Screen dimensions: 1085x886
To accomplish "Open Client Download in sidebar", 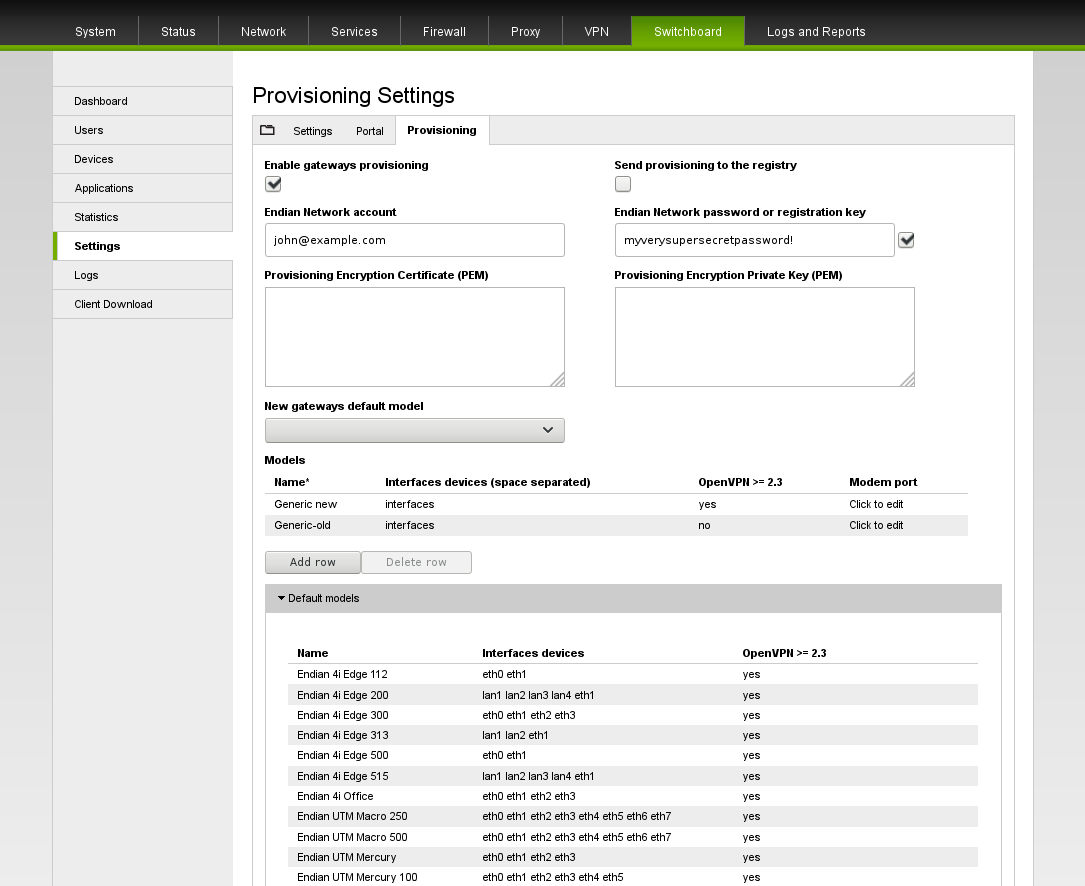I will [x=143, y=305].
